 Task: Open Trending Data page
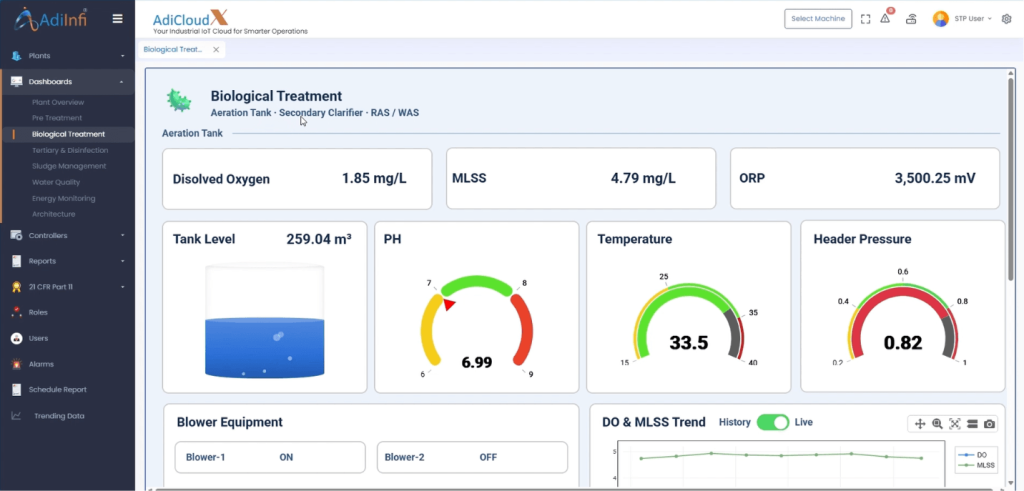(x=59, y=416)
